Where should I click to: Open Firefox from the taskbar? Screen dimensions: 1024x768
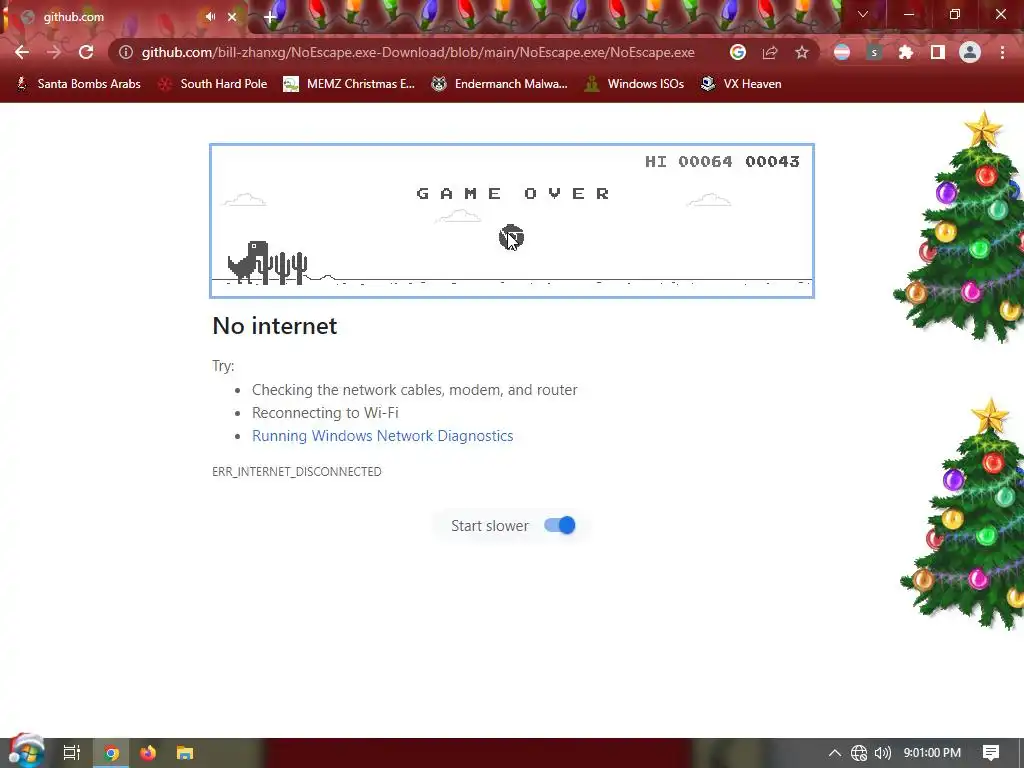pos(148,753)
